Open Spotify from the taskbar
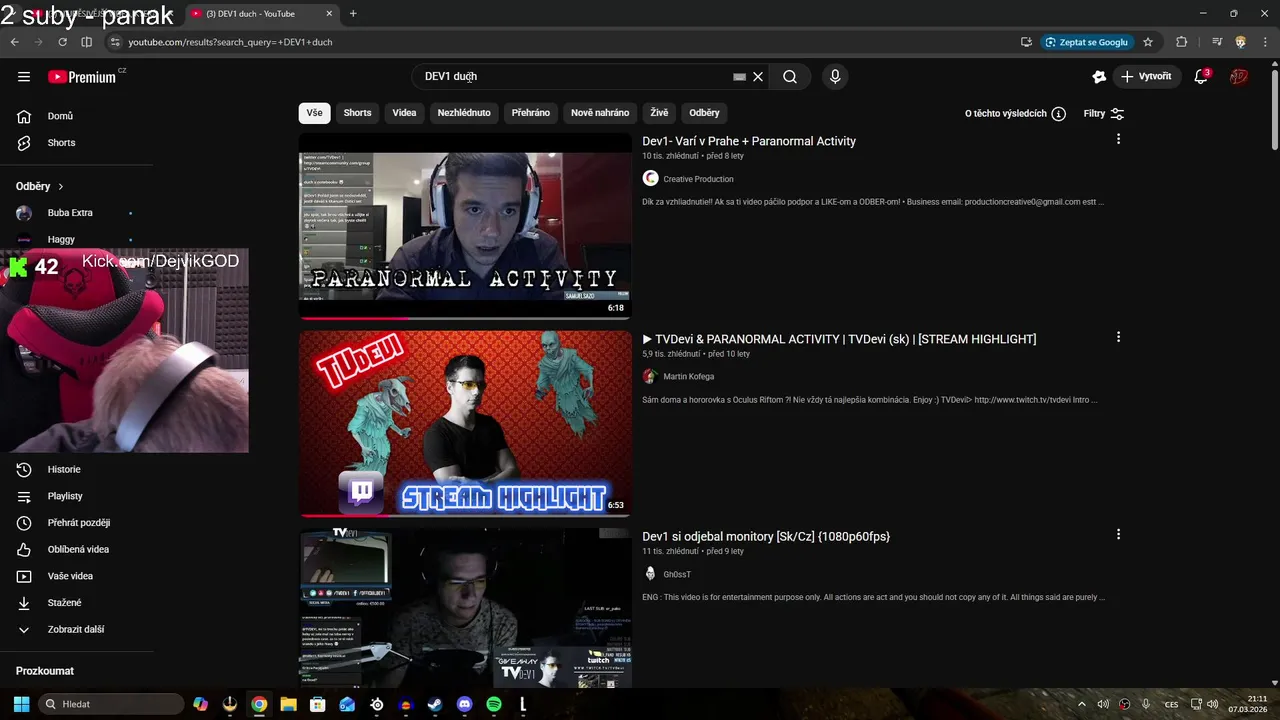Screen dimensions: 1280x720 click(494, 704)
